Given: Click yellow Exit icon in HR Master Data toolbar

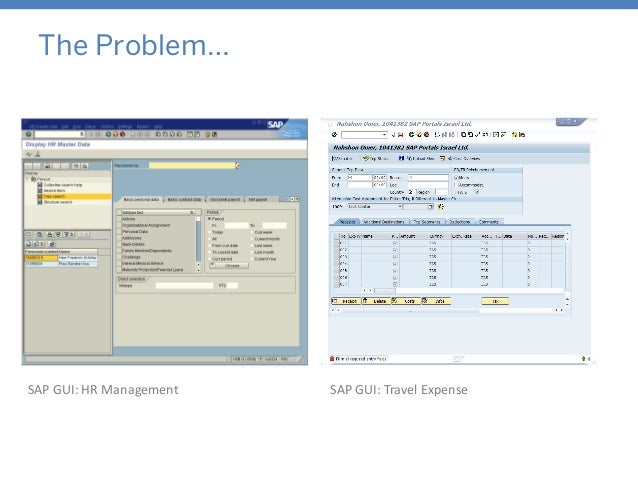Looking at the screenshot, I should click(115, 134).
